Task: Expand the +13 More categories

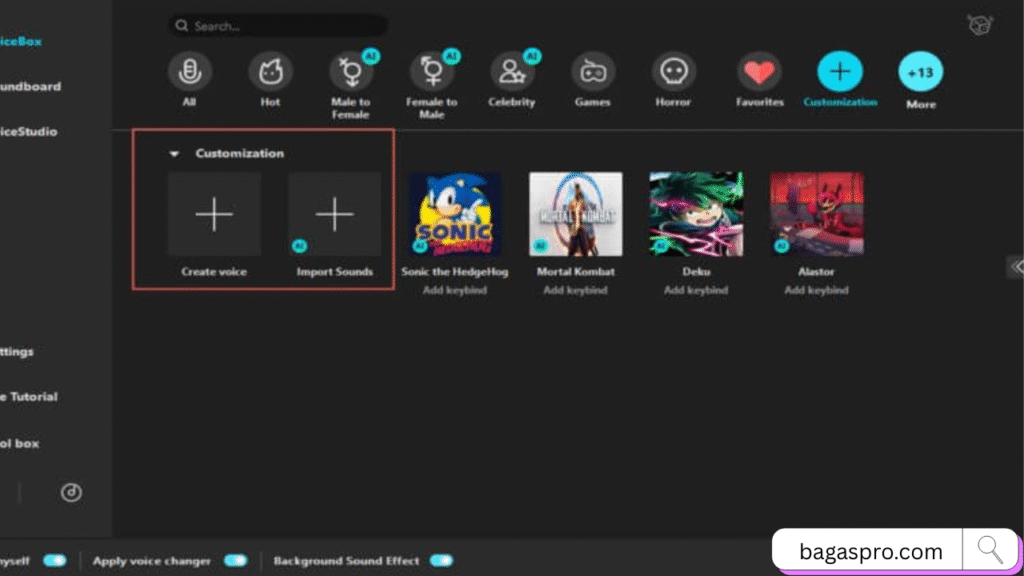Action: (x=920, y=72)
